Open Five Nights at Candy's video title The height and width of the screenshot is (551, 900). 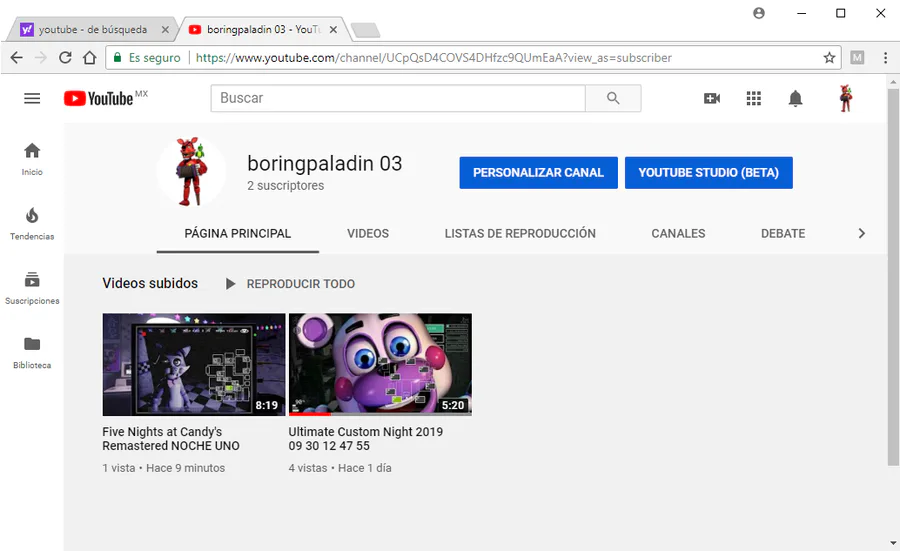click(x=171, y=439)
